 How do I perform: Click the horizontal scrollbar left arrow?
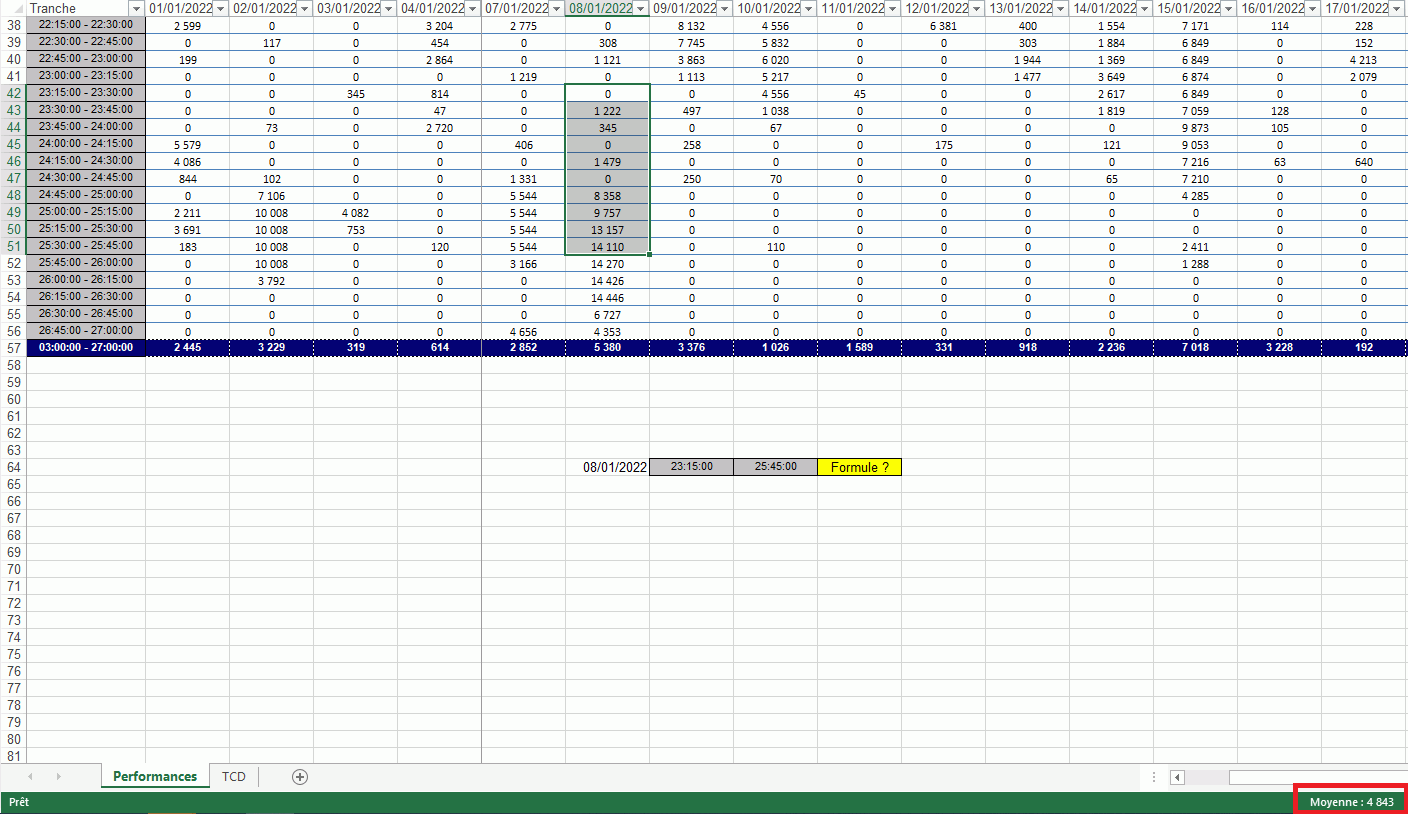tap(1178, 778)
